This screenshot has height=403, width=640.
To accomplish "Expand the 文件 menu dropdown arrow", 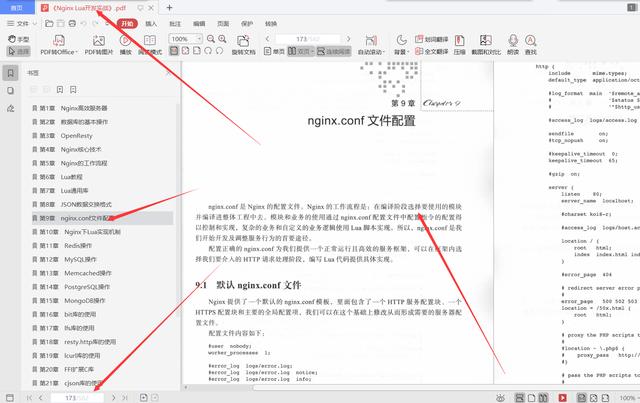I will [34, 24].
